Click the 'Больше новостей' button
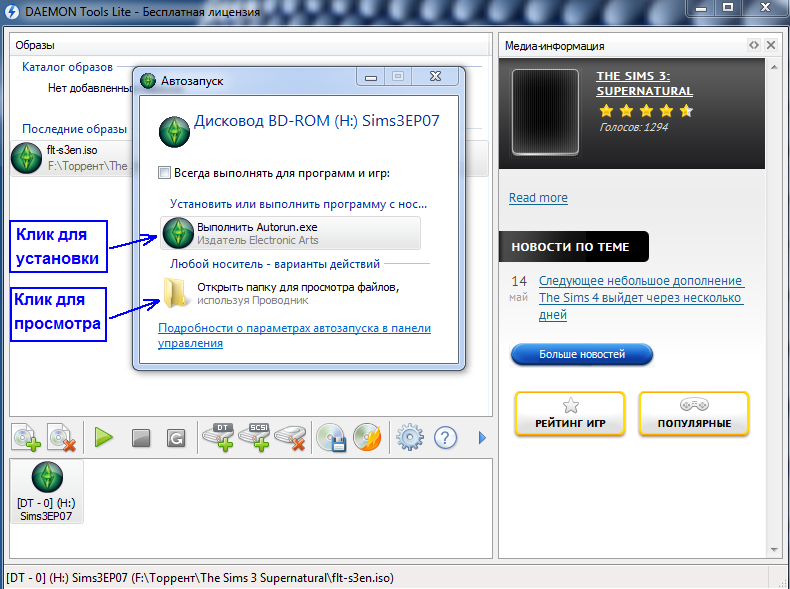 point(582,354)
